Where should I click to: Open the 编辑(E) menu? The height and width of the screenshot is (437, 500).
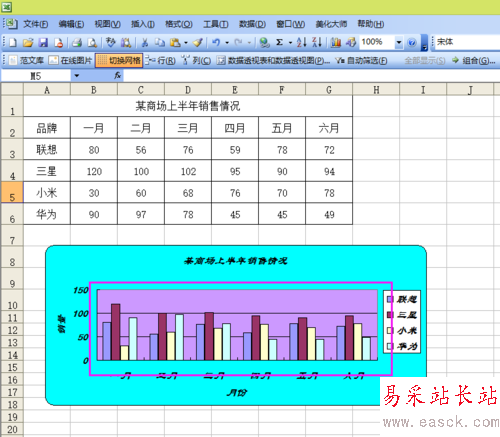pyautogui.click(x=71, y=24)
